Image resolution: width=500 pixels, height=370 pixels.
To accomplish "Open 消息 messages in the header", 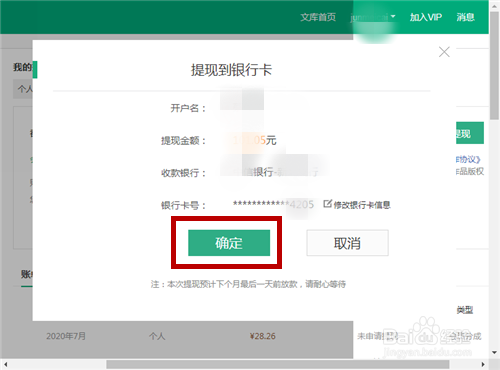I will click(x=466, y=17).
